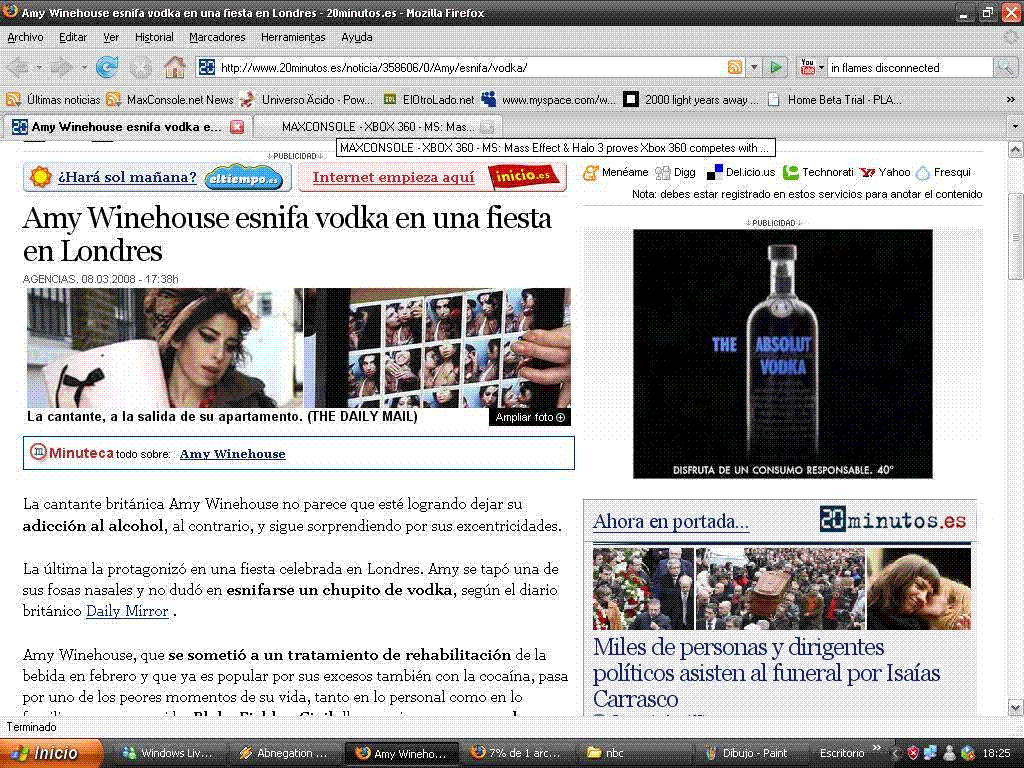Open the Ayuda menu

[x=357, y=37]
